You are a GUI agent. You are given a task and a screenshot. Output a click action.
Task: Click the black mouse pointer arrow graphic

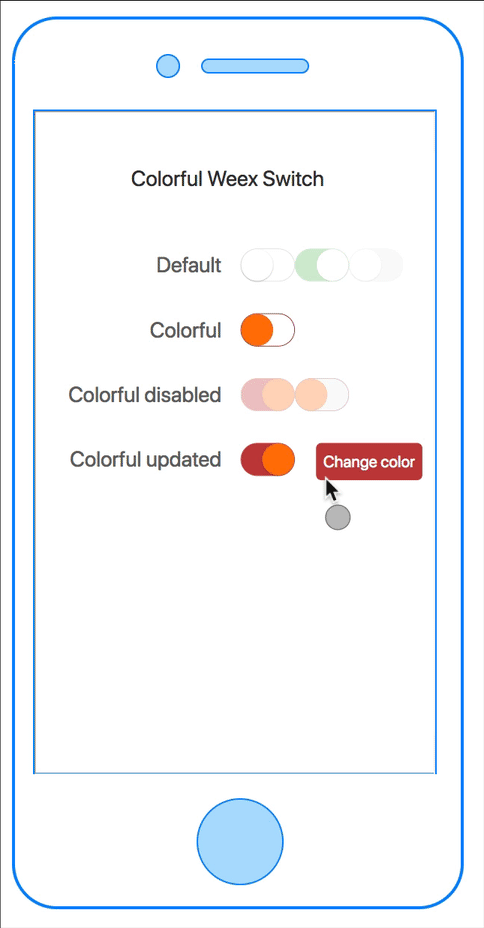click(332, 490)
